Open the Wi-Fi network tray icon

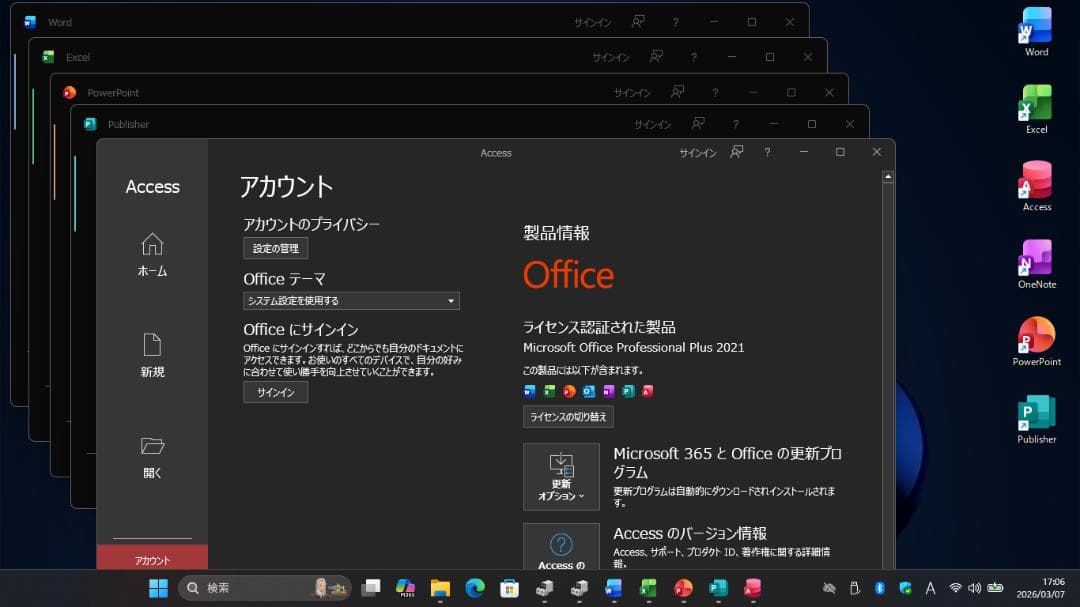coord(955,588)
